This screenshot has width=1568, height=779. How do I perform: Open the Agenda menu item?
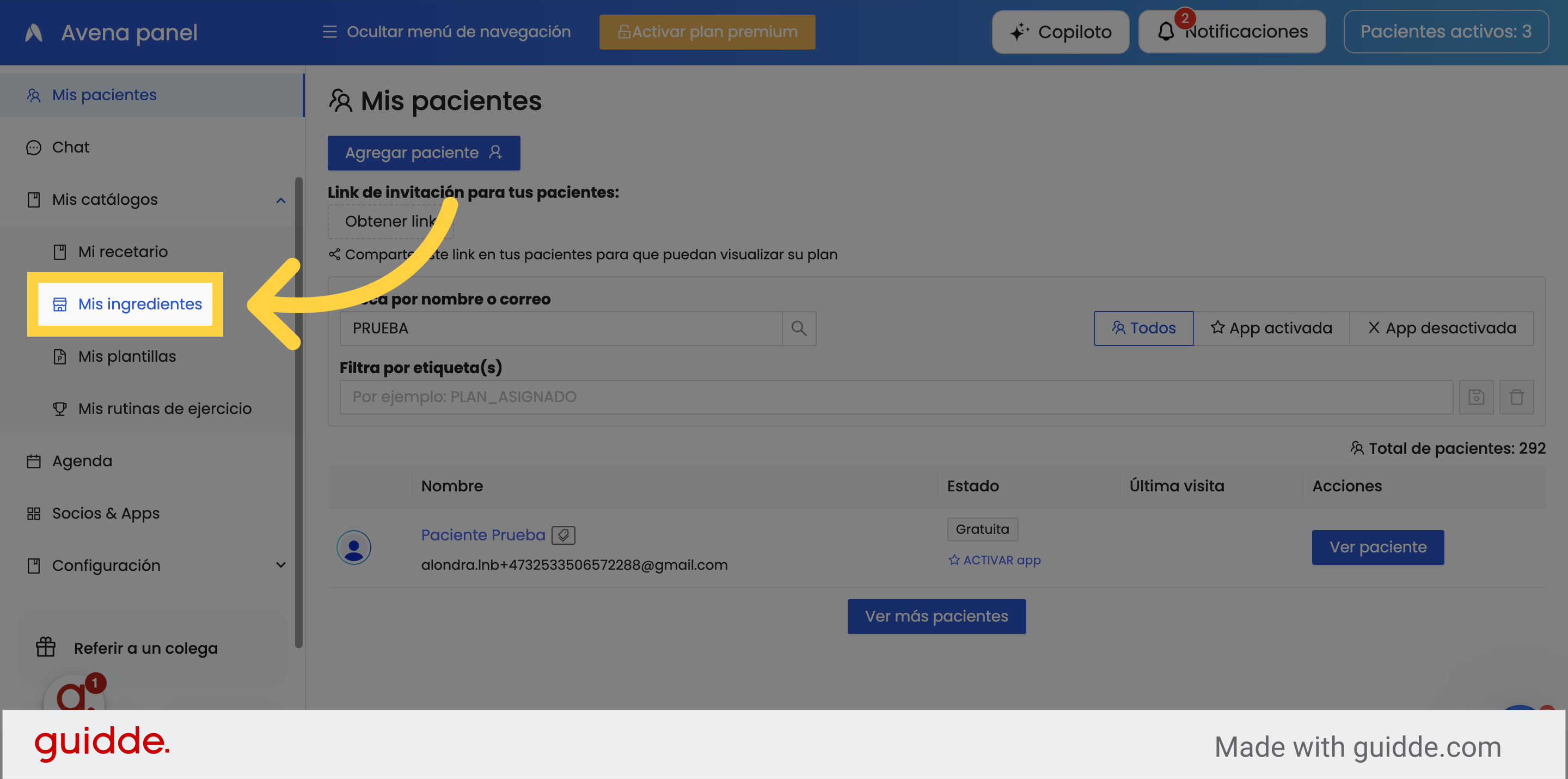[x=82, y=461]
